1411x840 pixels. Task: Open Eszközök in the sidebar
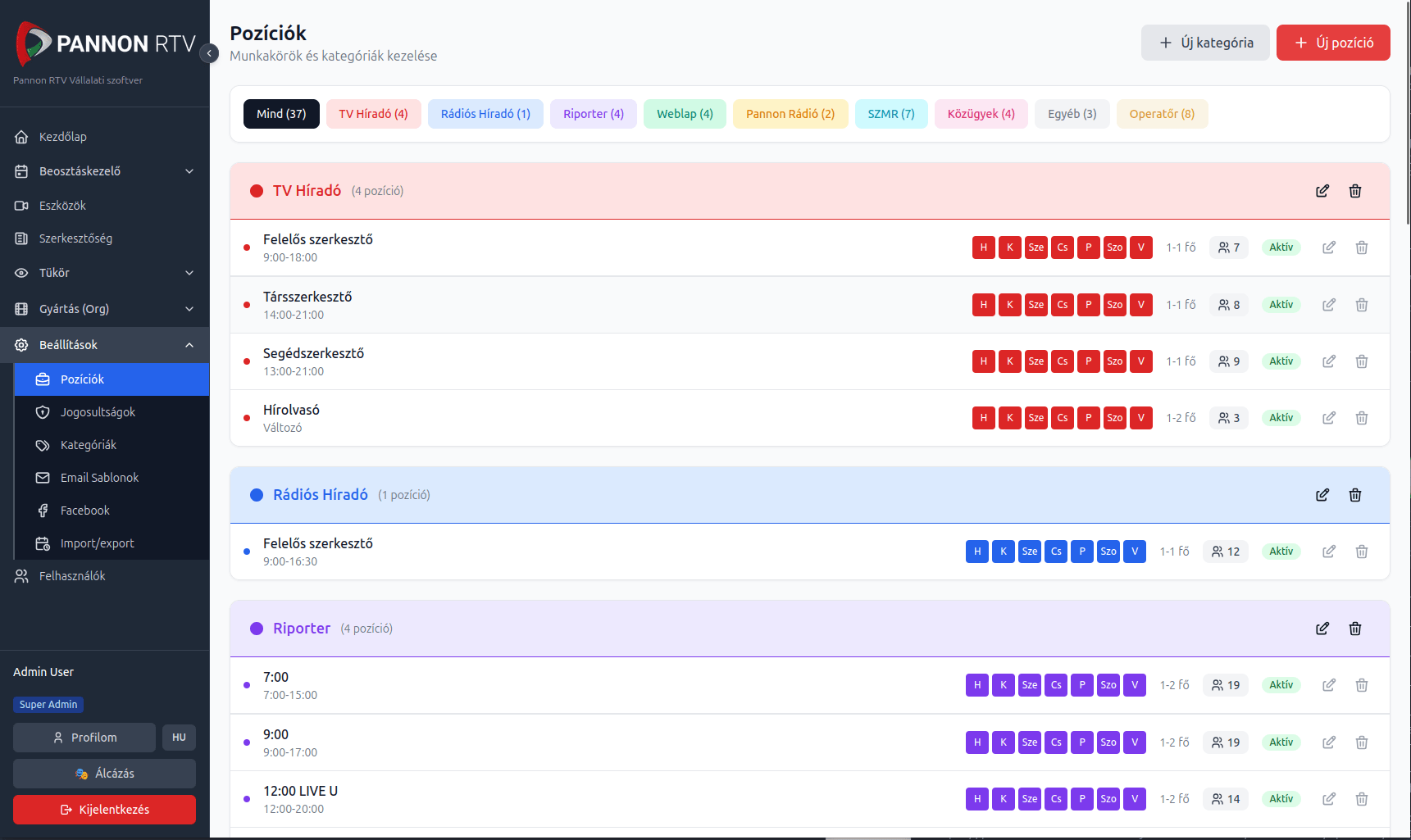pos(105,206)
